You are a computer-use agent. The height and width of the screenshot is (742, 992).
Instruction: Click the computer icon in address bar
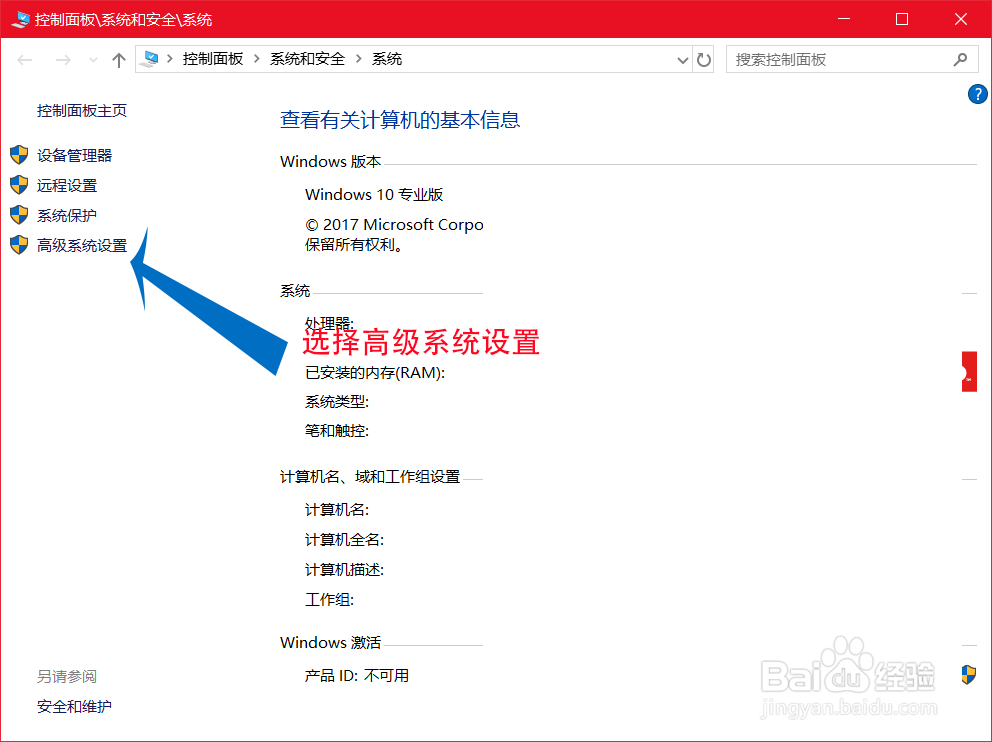pos(150,59)
